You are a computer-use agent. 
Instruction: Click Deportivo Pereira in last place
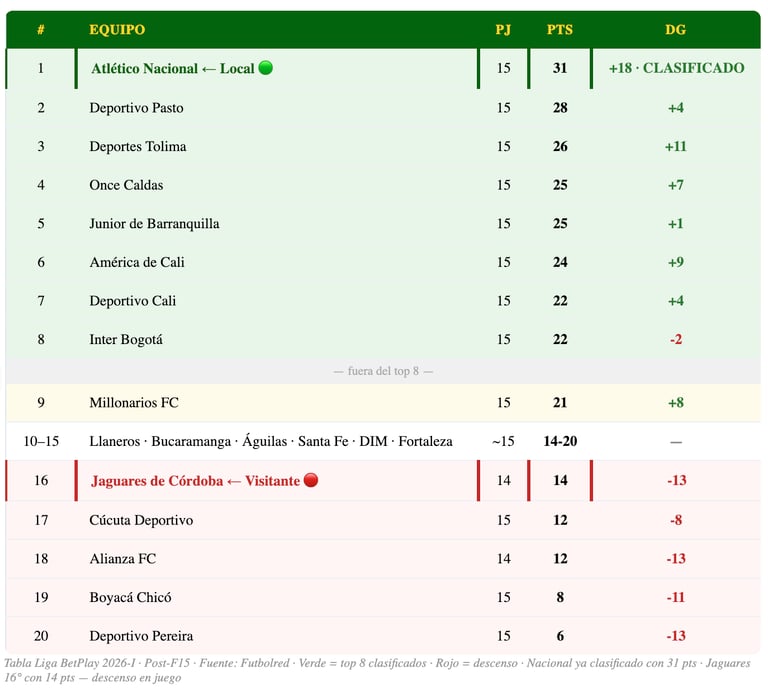tap(141, 636)
